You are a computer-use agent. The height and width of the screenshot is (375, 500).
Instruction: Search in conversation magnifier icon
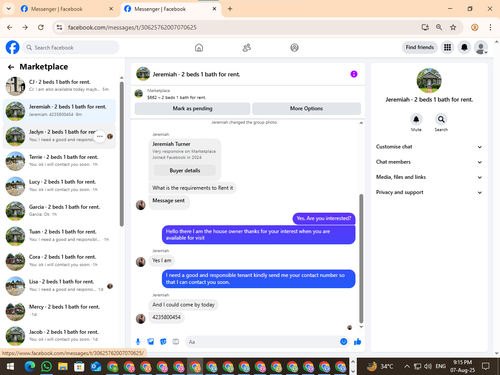441,119
